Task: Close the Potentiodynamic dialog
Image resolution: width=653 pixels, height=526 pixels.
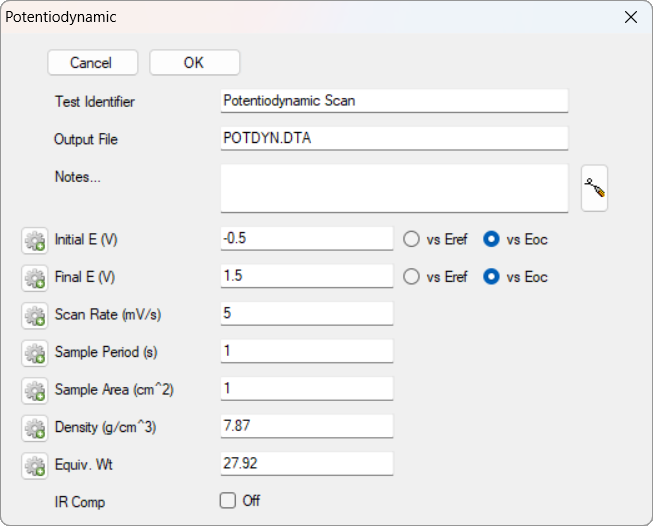Action: 631,17
